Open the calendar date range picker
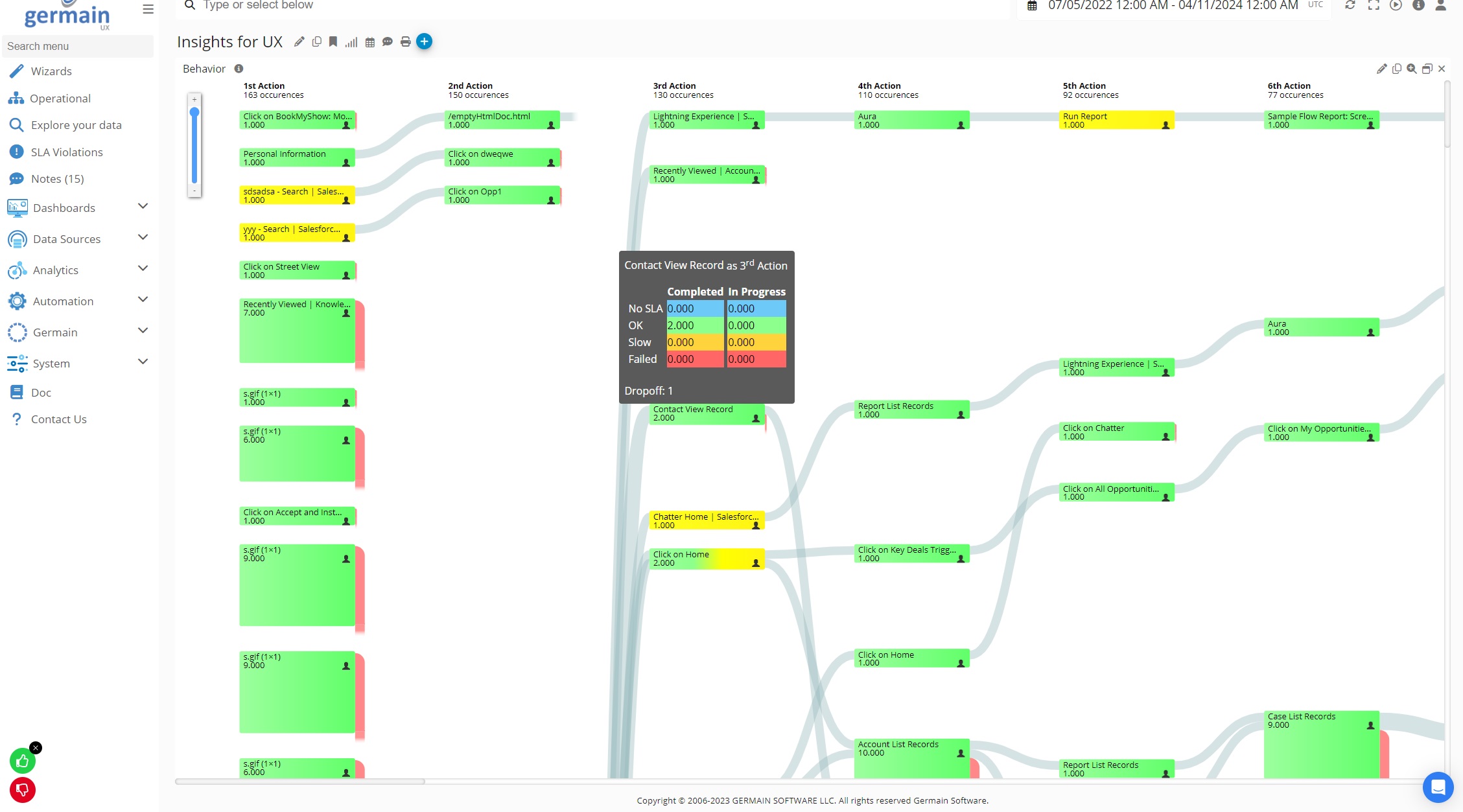 tap(1032, 5)
